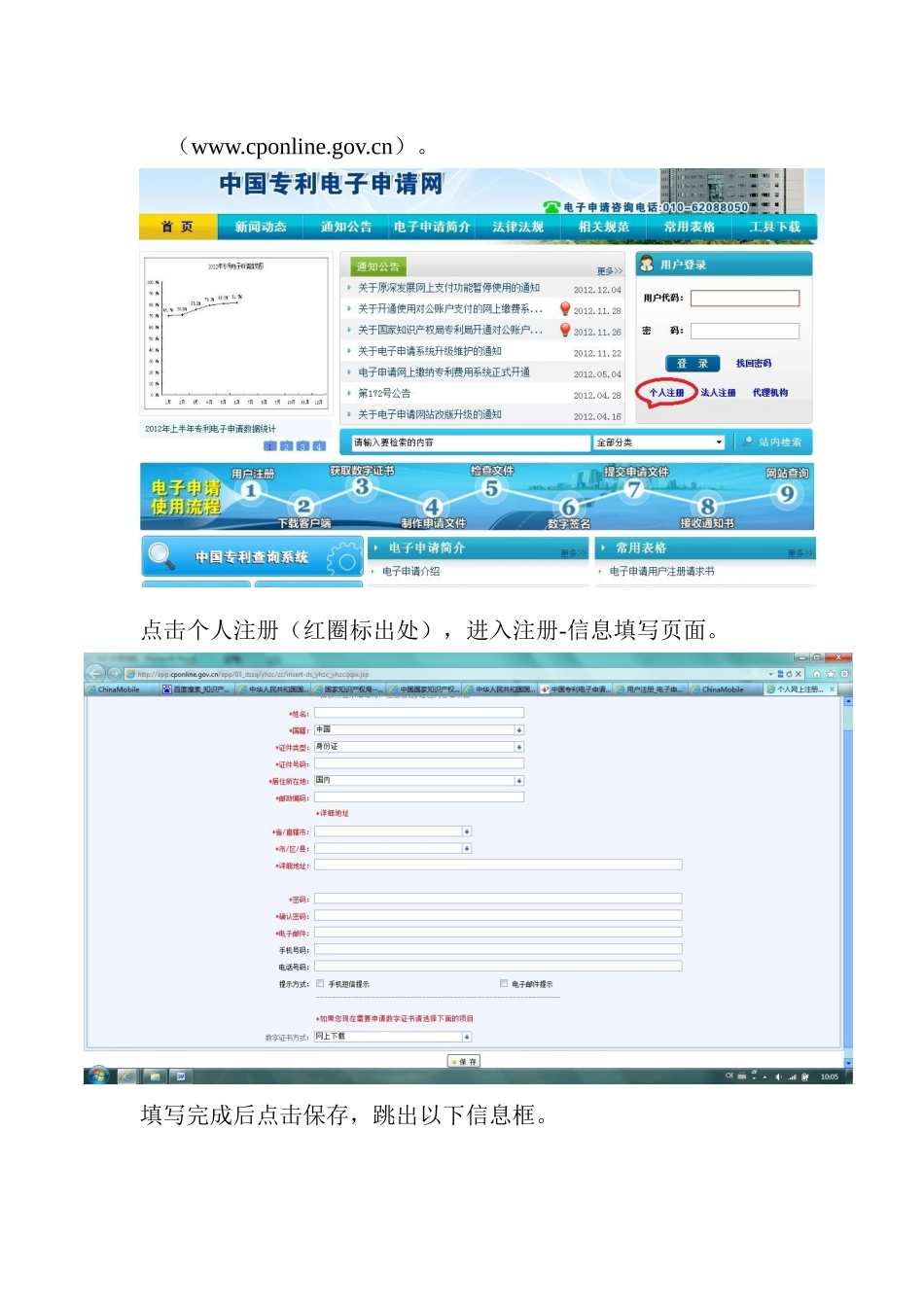Click step 9 网站查询 circle
This screenshot has width=924, height=1307.
pos(786,493)
